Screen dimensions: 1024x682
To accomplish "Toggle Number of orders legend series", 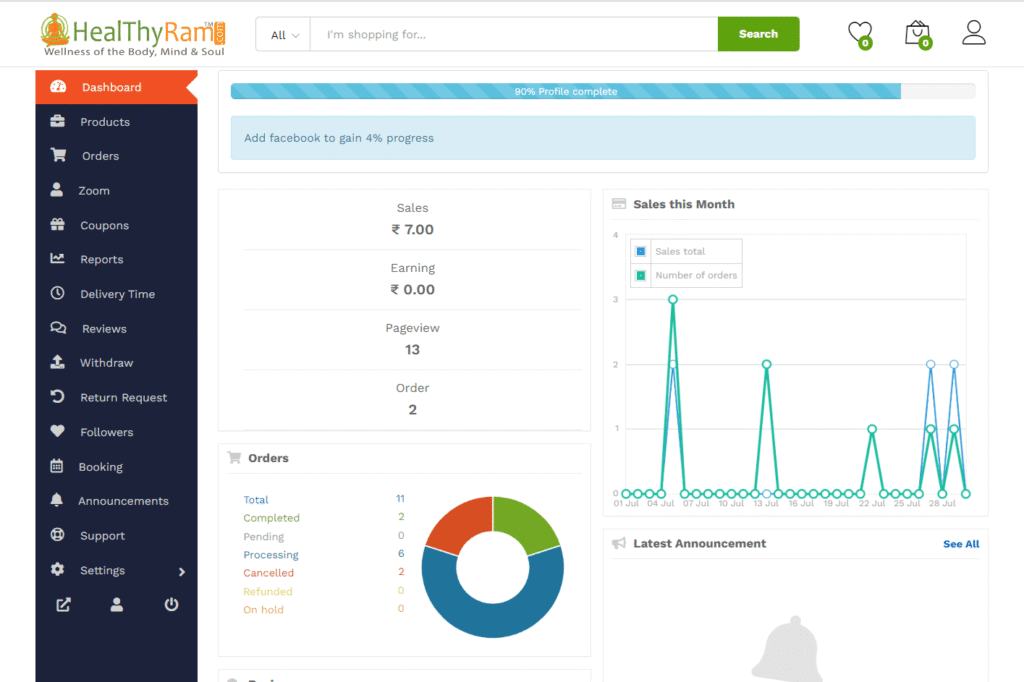I will [x=686, y=276].
